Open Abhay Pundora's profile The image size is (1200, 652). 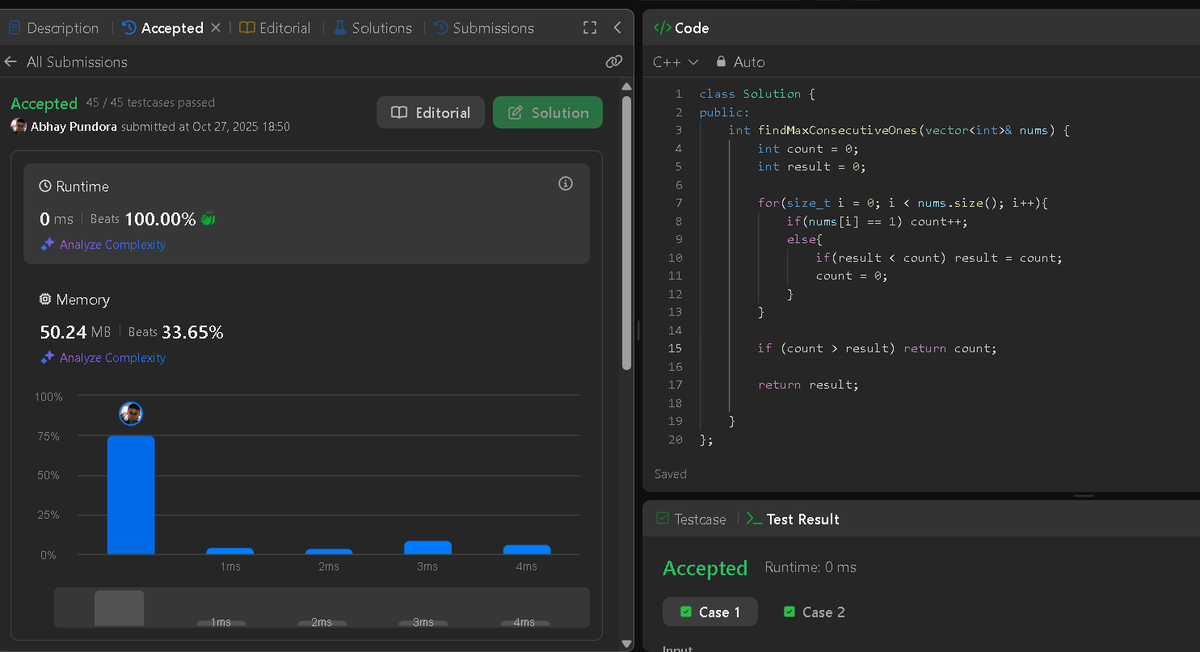[74, 127]
